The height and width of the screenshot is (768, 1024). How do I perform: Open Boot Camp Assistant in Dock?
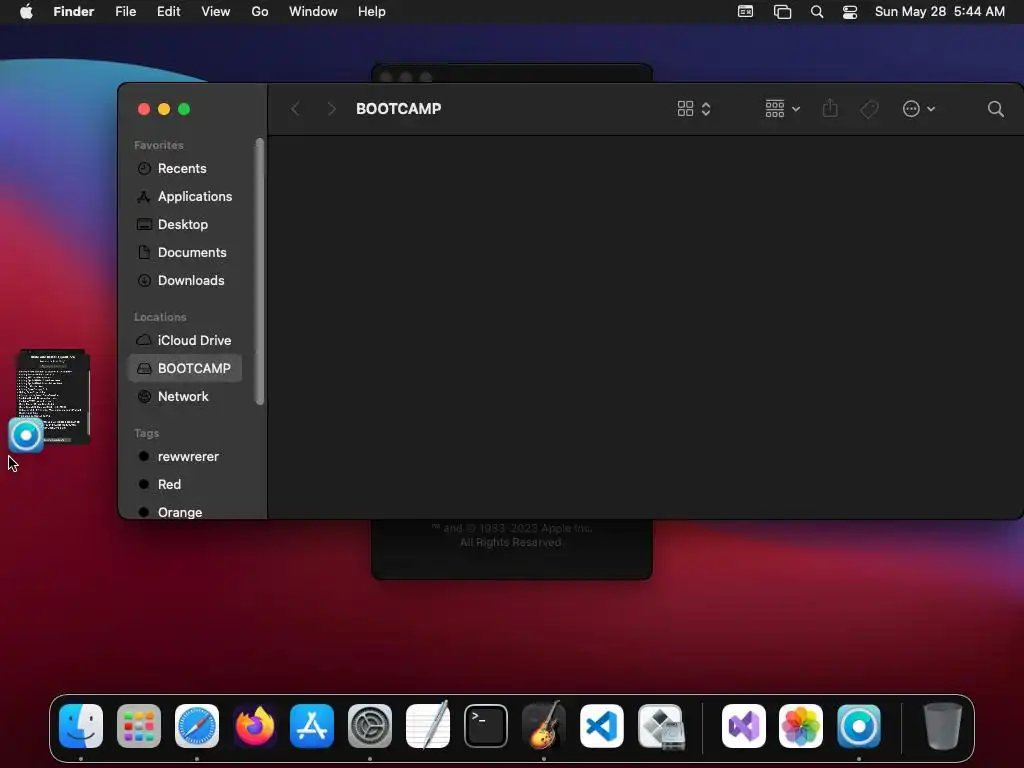click(661, 726)
